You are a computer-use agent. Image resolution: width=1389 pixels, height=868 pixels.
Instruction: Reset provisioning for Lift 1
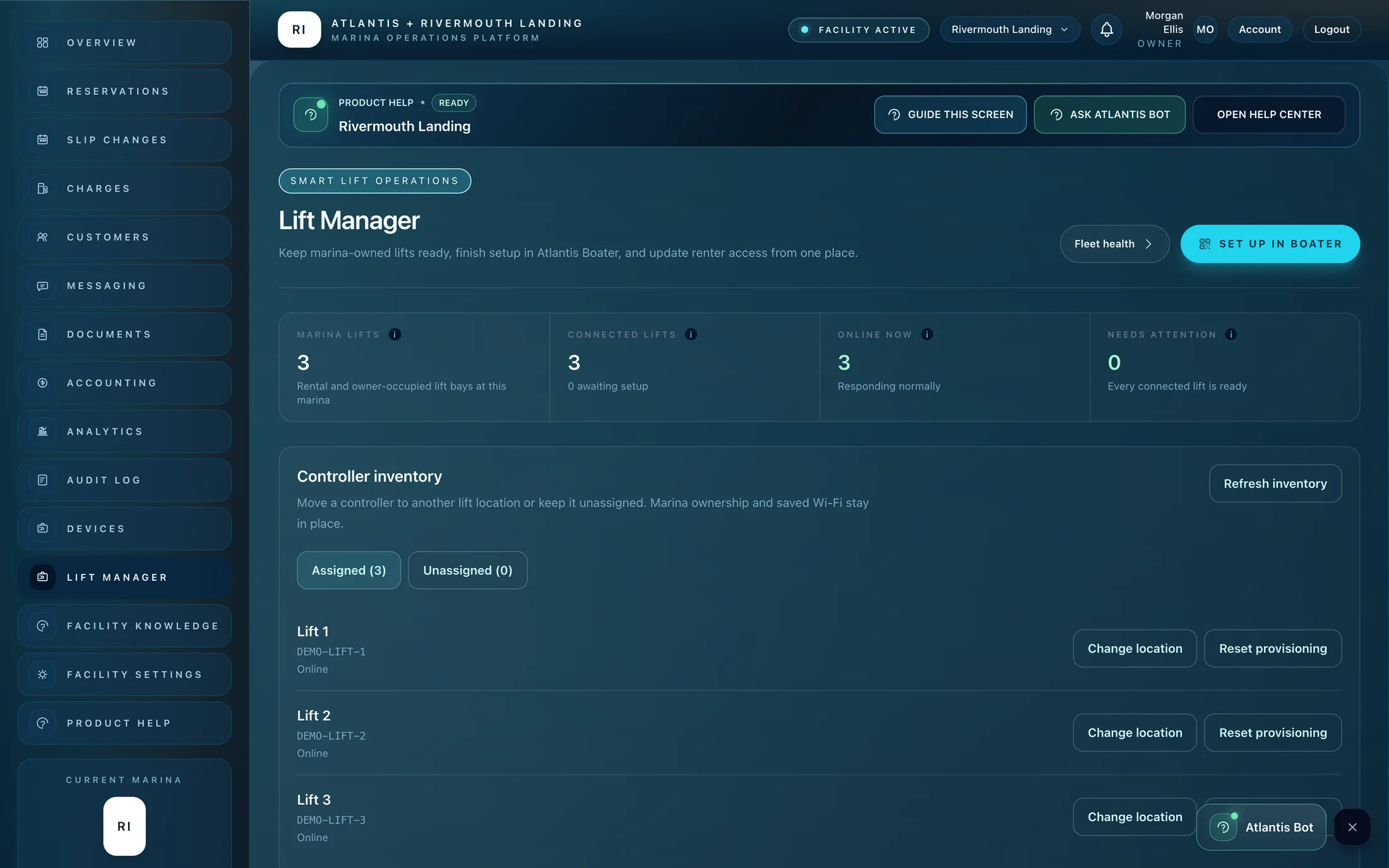1272,648
